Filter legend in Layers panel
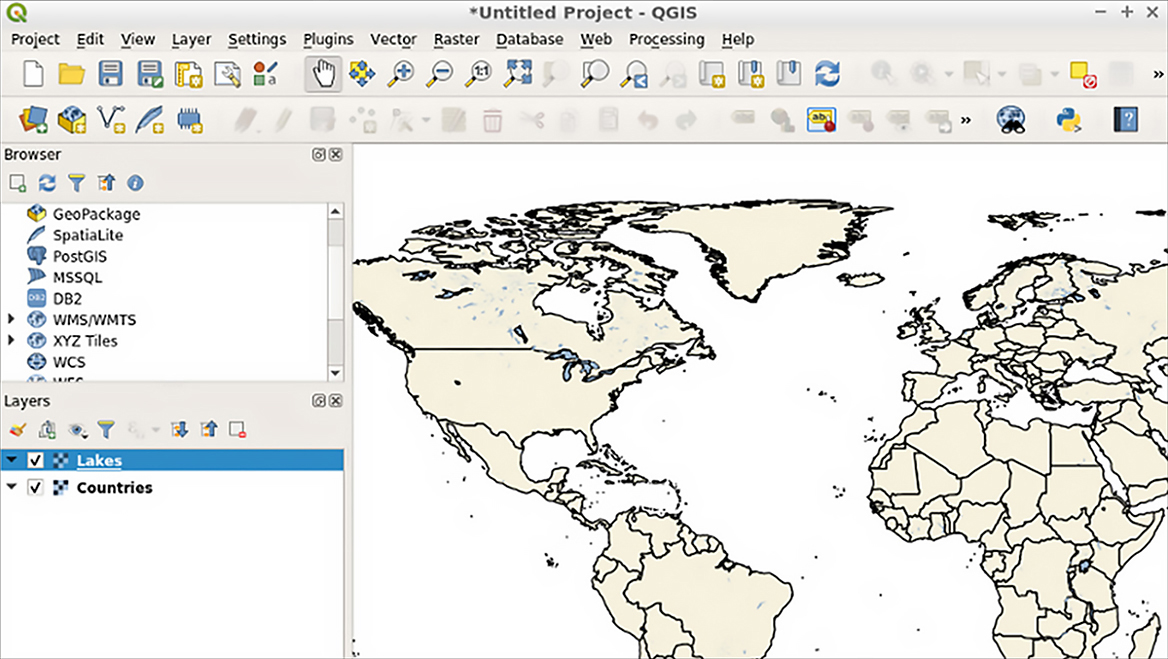Image resolution: width=1168 pixels, height=659 pixels. coord(107,430)
